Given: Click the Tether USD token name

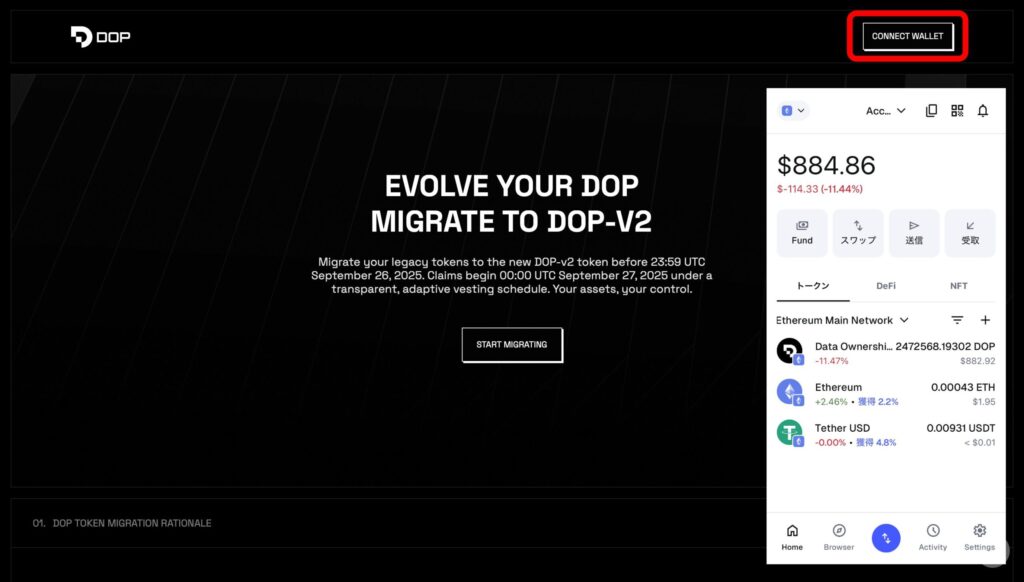Looking at the screenshot, I should [x=842, y=428].
